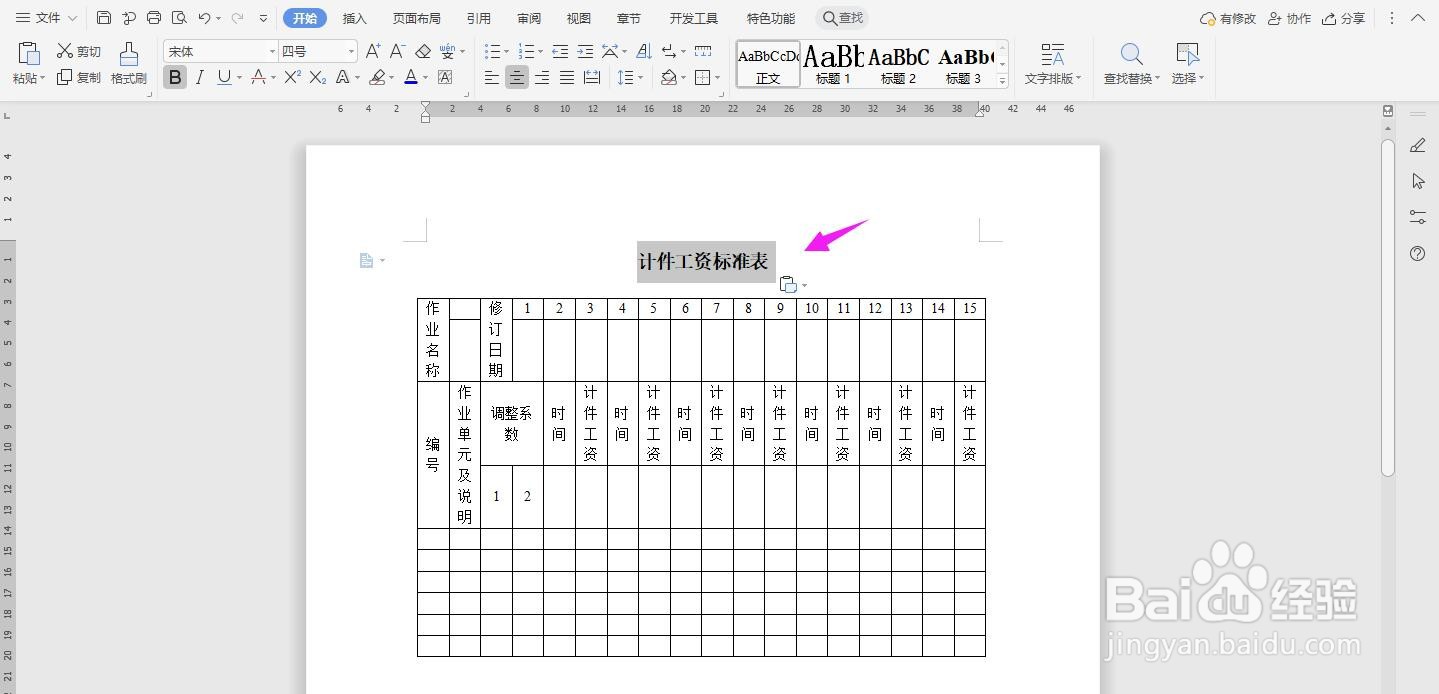Screen dimensions: 1439x694
Task: Click the 协作 collaborate button
Action: pyautogui.click(x=1289, y=18)
